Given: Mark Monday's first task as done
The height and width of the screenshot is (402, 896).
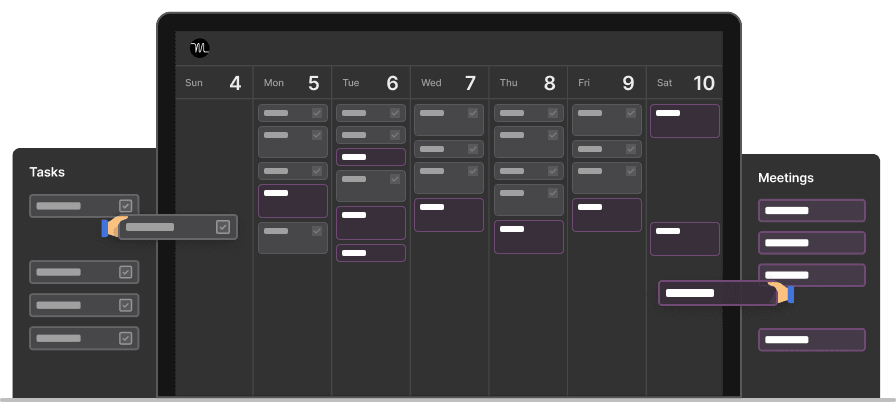Looking at the screenshot, I should click(317, 113).
